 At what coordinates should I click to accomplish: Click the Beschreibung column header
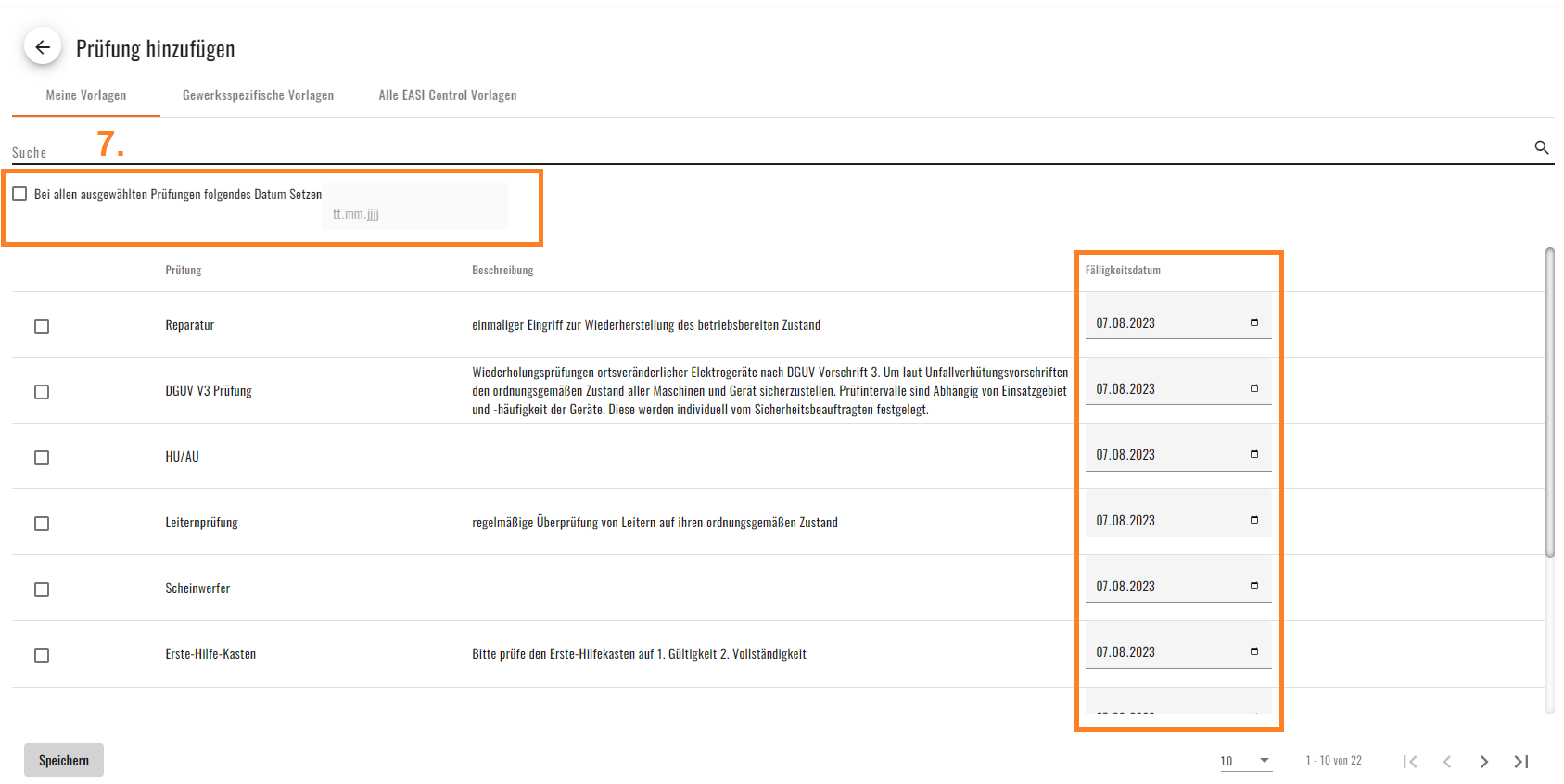(x=502, y=271)
